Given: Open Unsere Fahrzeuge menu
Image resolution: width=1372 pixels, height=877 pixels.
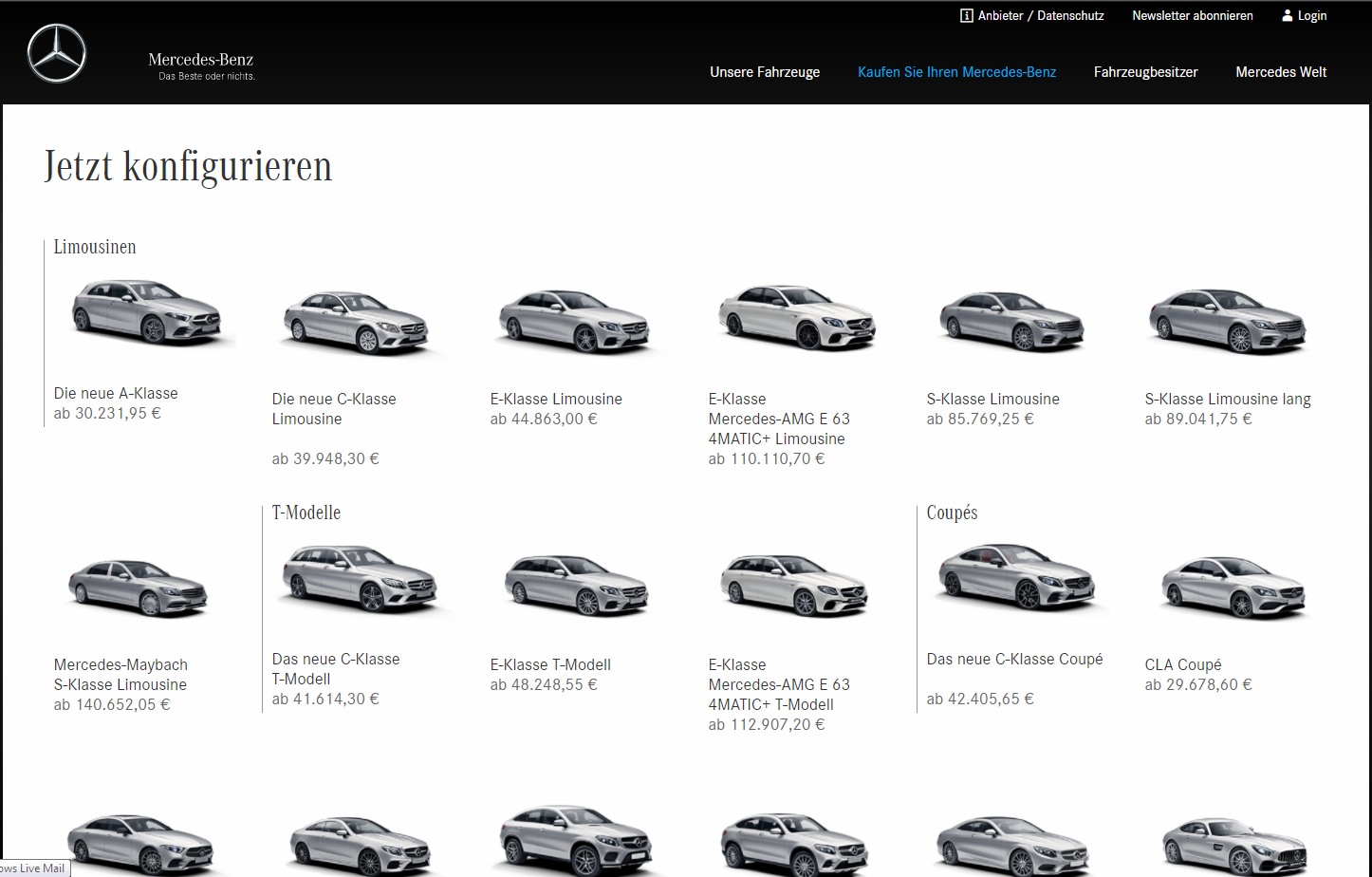Looking at the screenshot, I should point(764,72).
